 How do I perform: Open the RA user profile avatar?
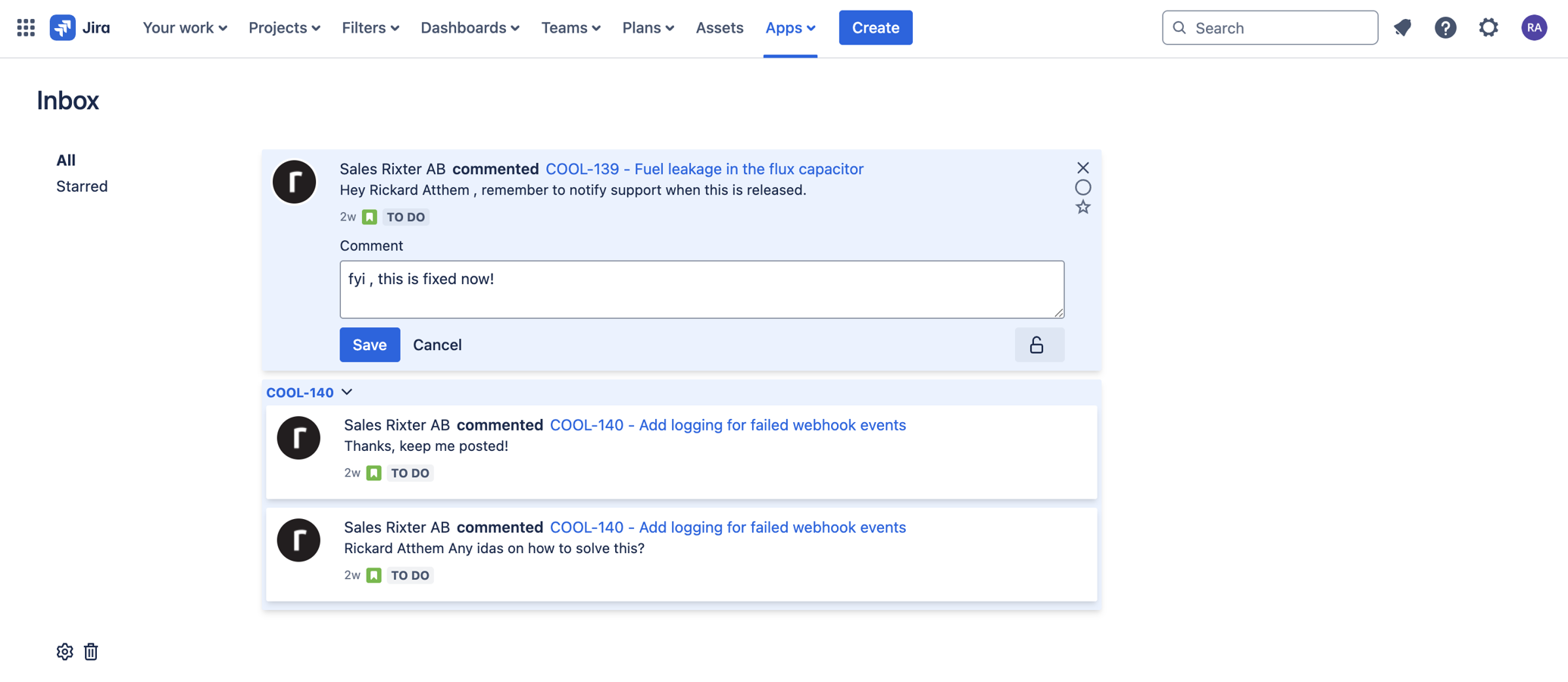[x=1534, y=28]
